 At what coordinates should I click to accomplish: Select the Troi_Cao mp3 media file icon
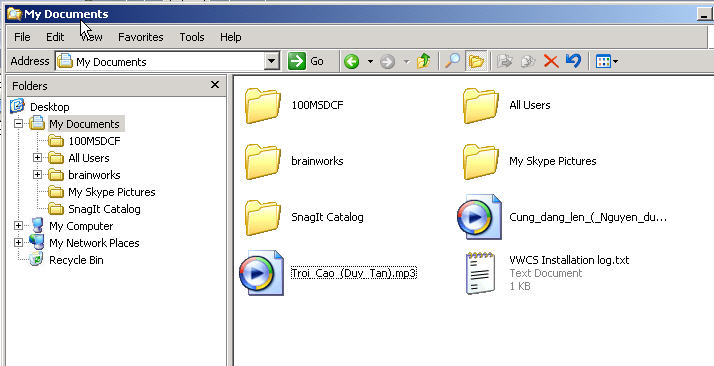coord(261,273)
